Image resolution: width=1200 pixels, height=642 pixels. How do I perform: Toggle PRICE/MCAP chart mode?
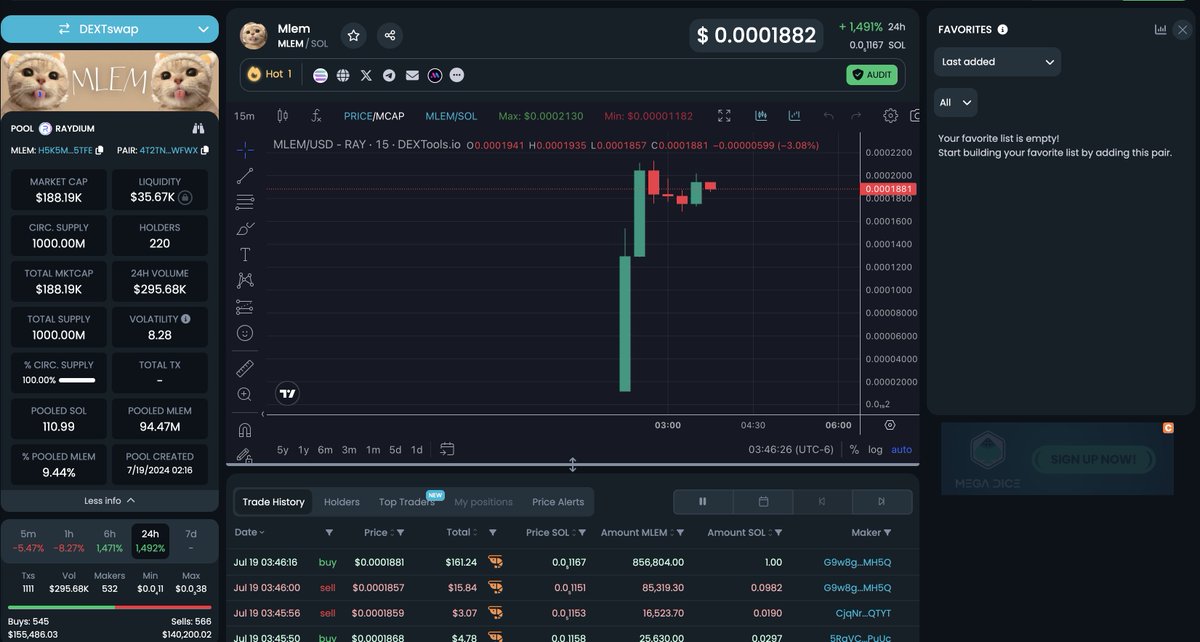click(374, 116)
